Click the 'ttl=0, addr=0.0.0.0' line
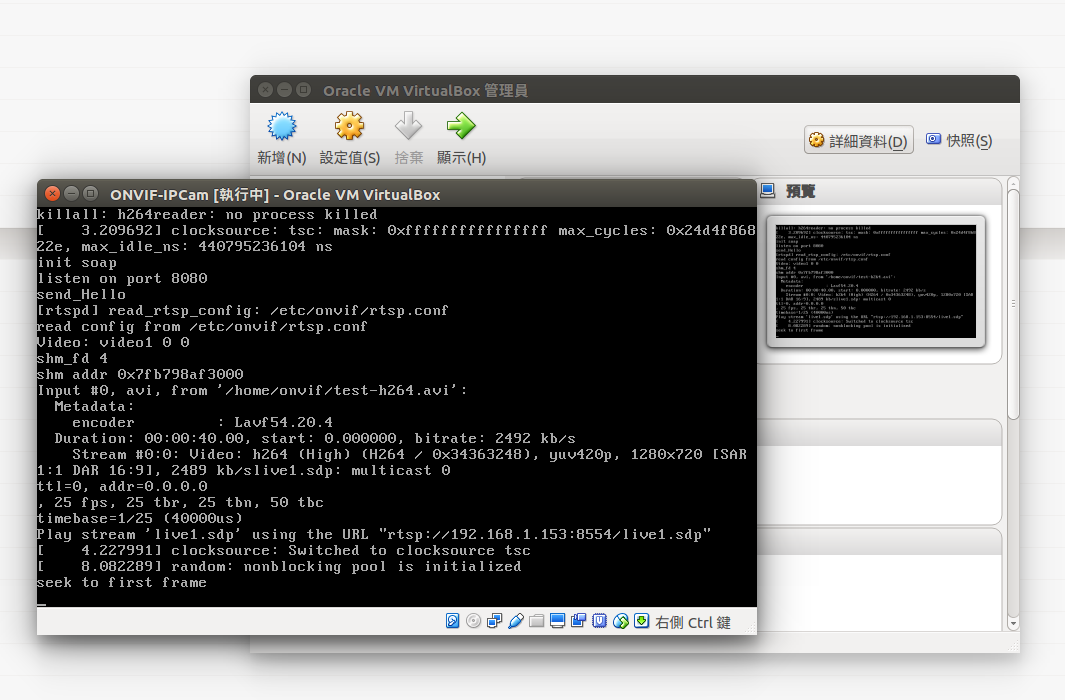 122,486
